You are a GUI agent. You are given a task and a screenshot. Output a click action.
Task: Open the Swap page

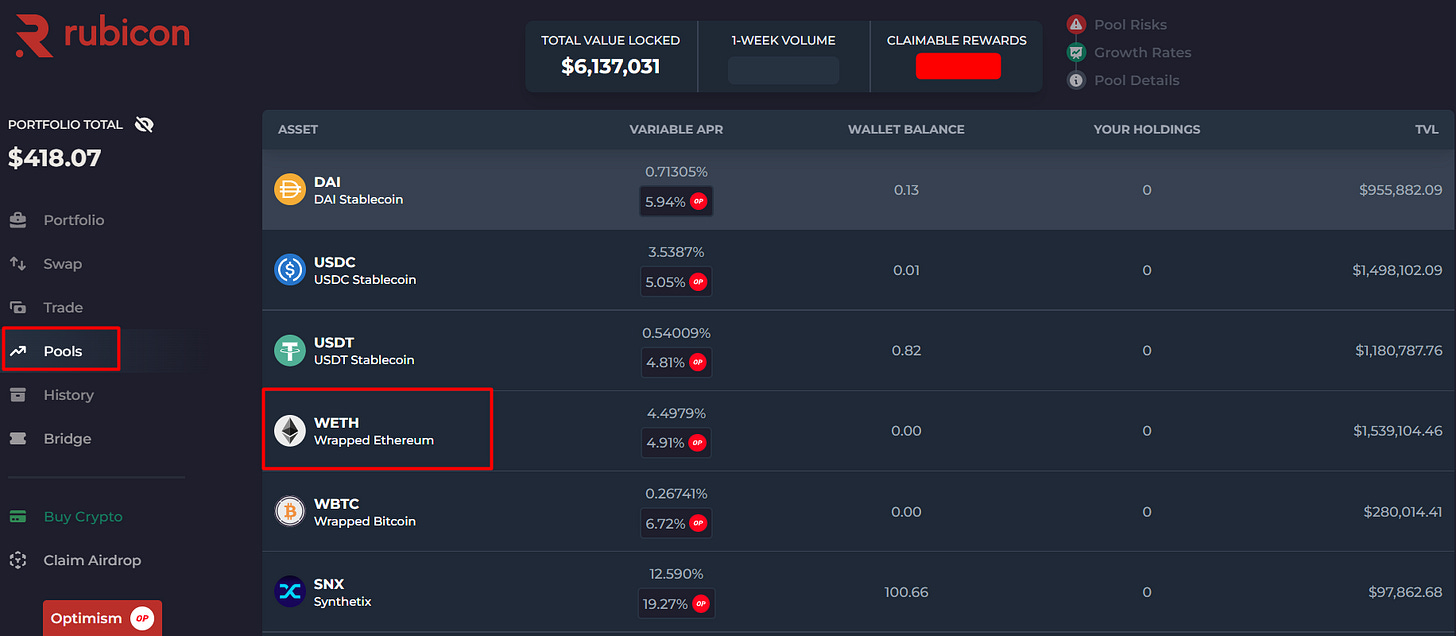point(62,264)
